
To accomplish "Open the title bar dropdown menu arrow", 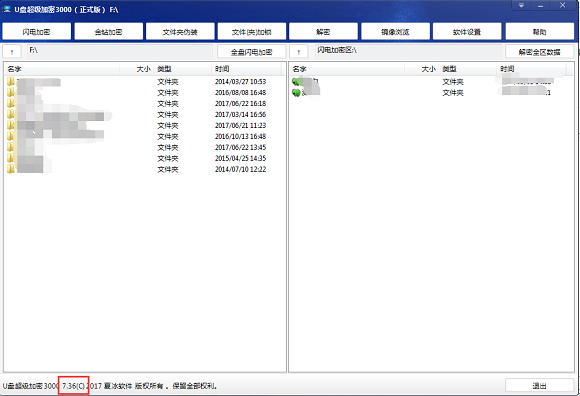I will point(522,6).
